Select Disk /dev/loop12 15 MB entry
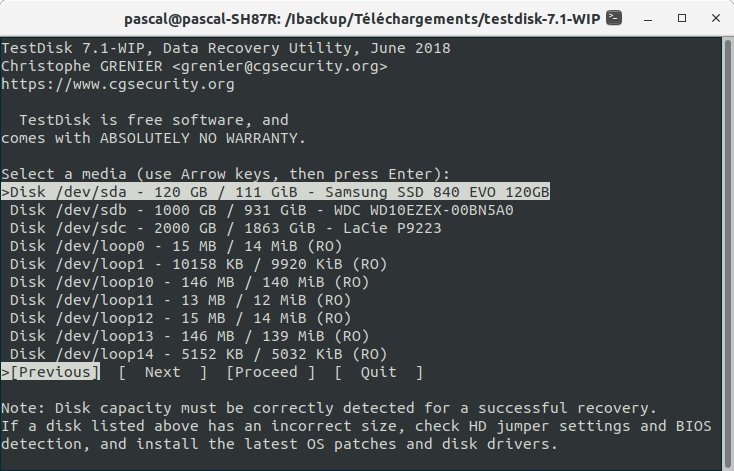 coord(181,318)
